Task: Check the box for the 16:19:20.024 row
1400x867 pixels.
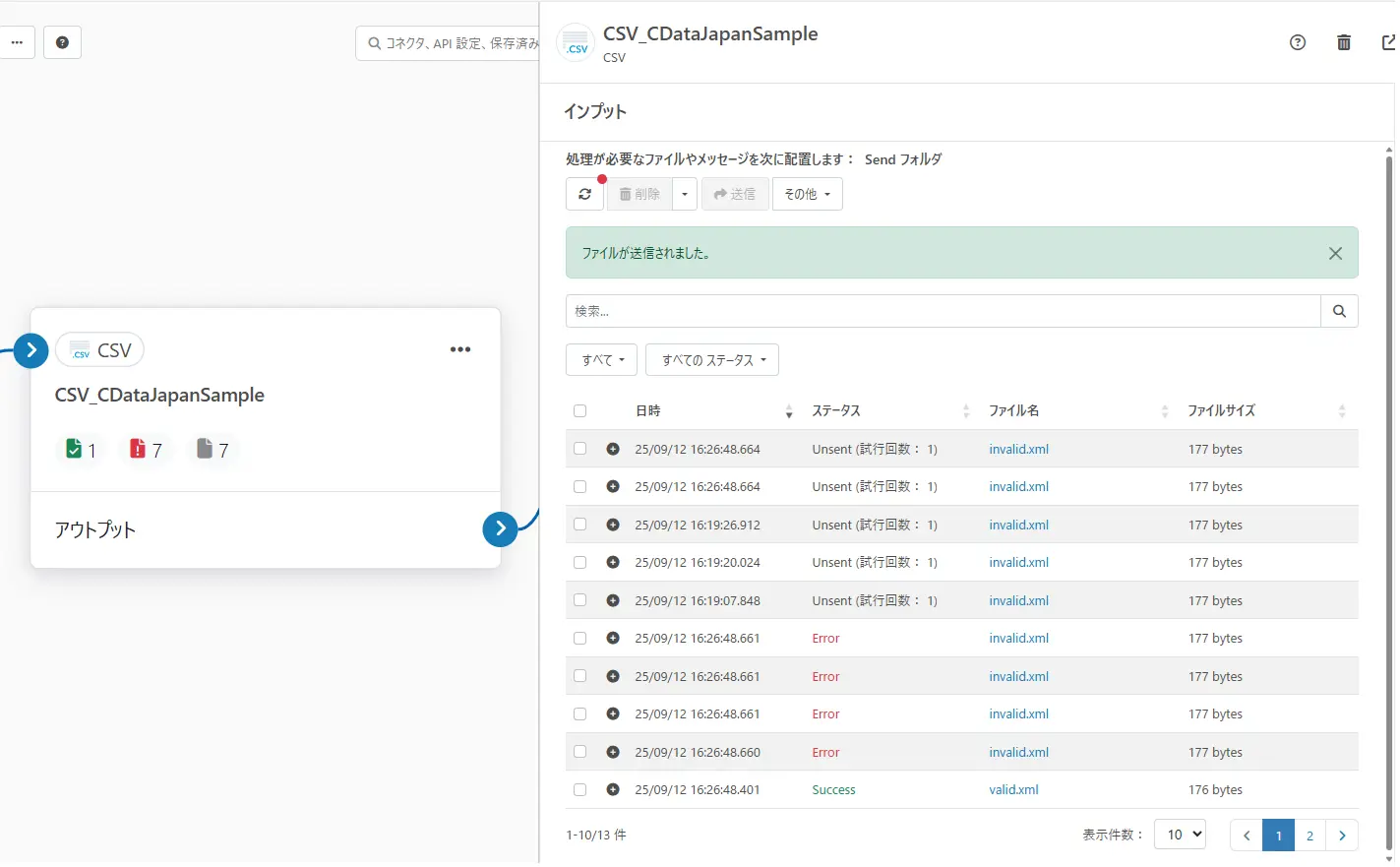Action: coord(579,562)
